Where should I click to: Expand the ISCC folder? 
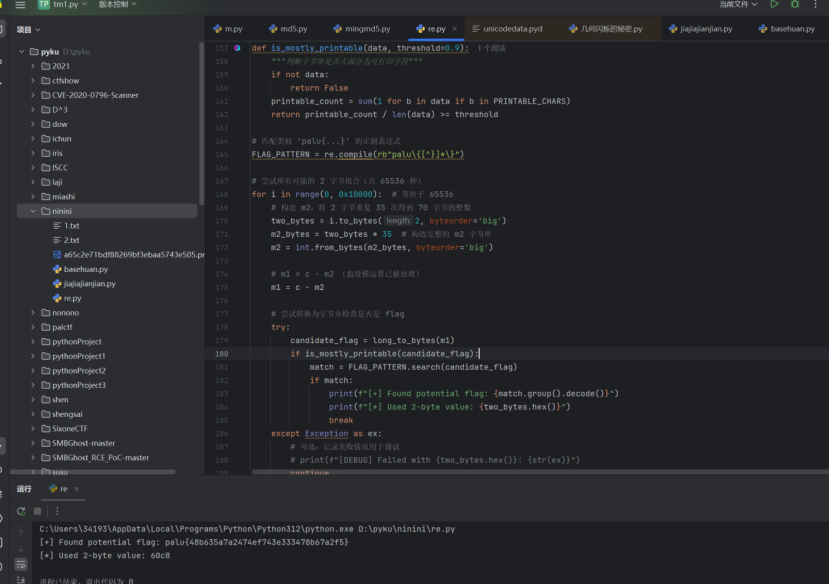[33, 168]
